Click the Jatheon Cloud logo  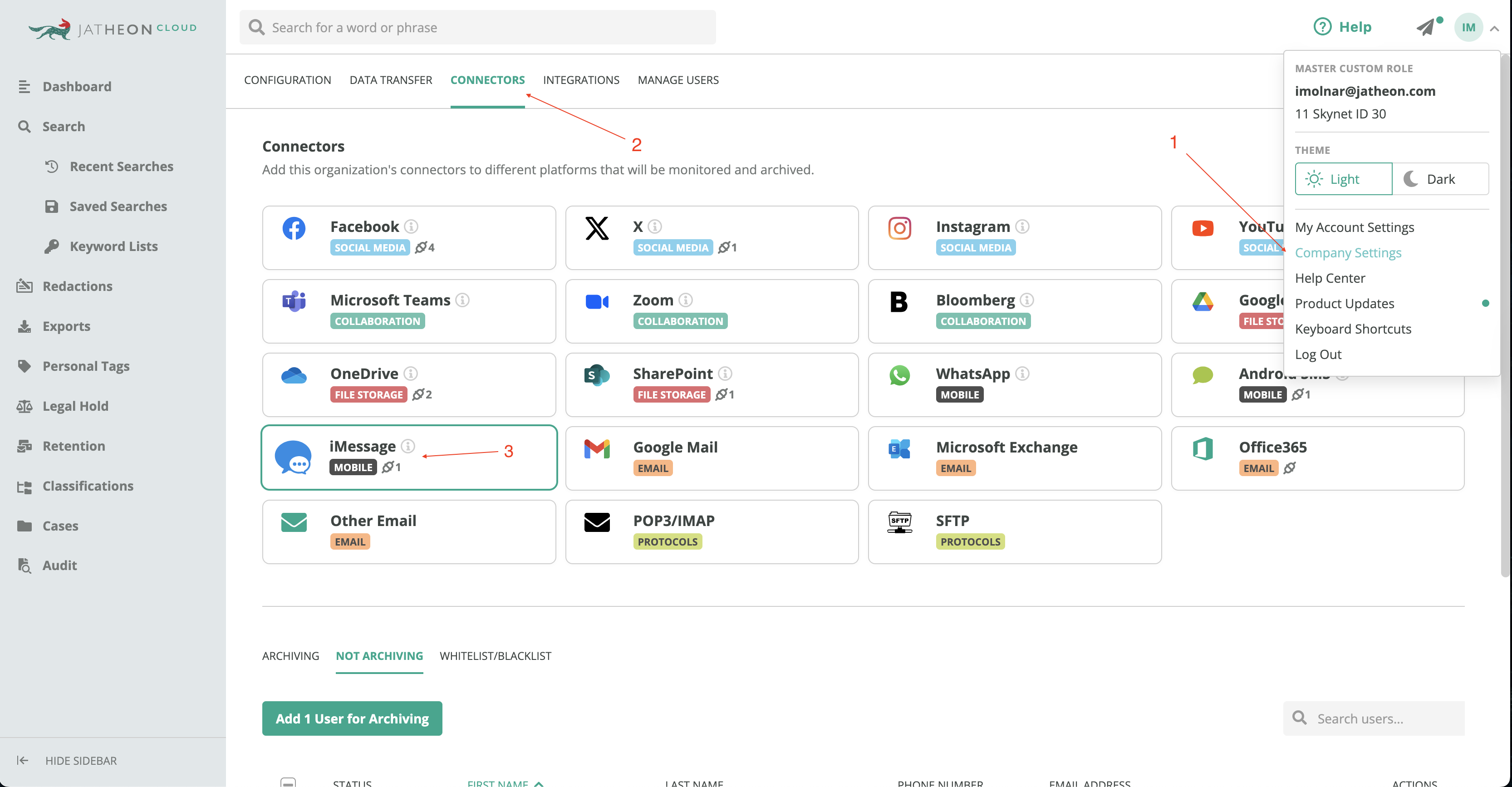click(x=112, y=29)
